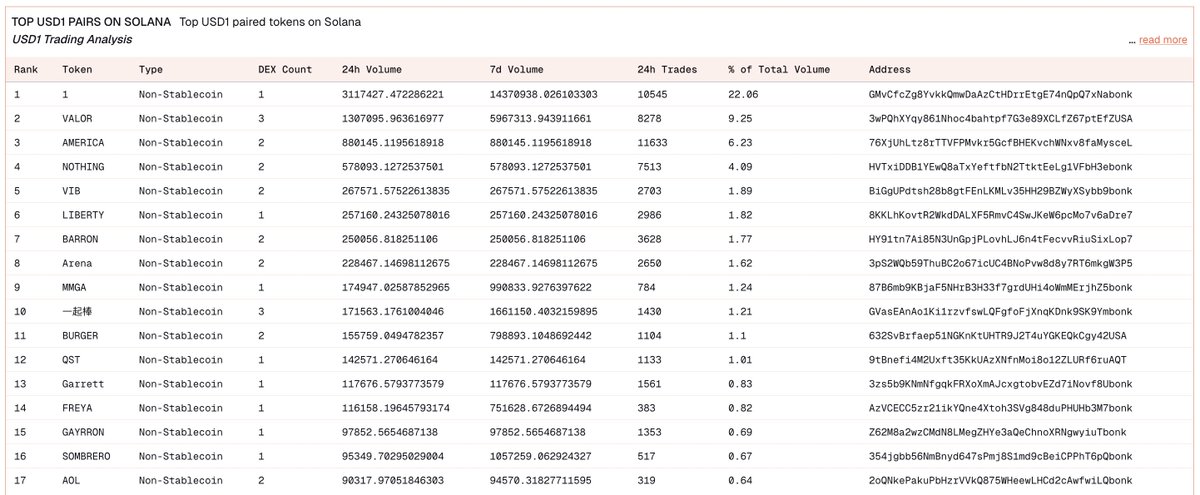The image size is (1200, 495).
Task: Select the NOTHING token cell
Action: [83, 166]
